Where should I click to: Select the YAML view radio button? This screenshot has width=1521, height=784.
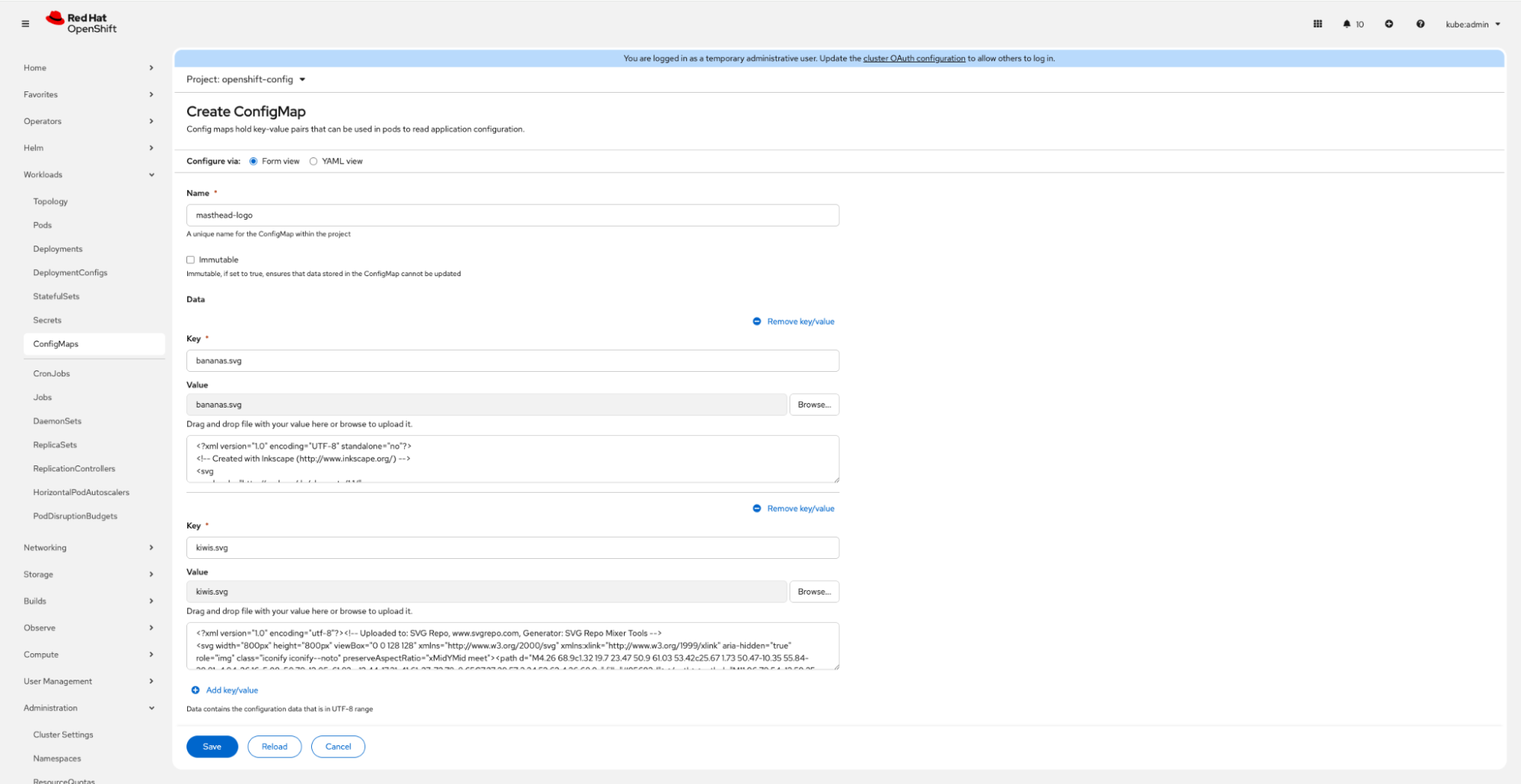[x=313, y=161]
